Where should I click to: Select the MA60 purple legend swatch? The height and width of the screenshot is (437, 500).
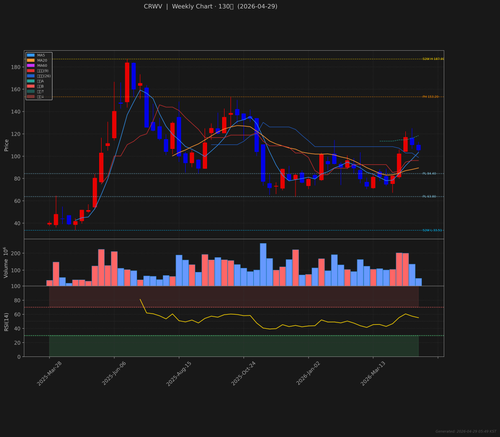31,66
